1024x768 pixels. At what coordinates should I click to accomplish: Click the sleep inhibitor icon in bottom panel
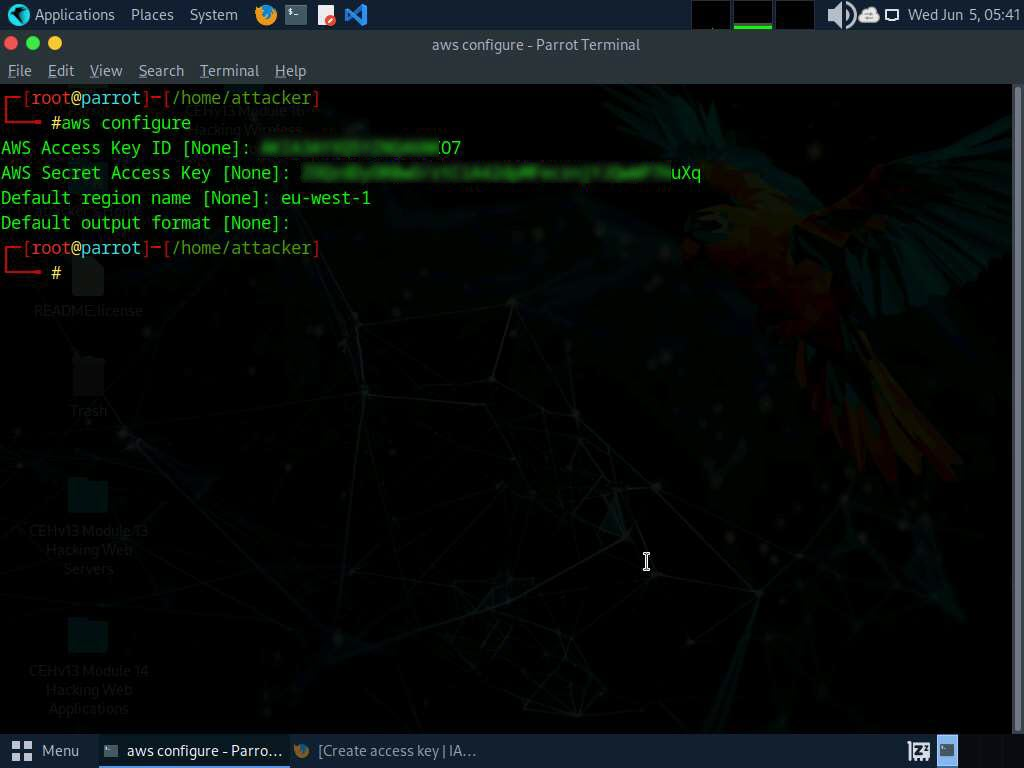click(x=918, y=750)
